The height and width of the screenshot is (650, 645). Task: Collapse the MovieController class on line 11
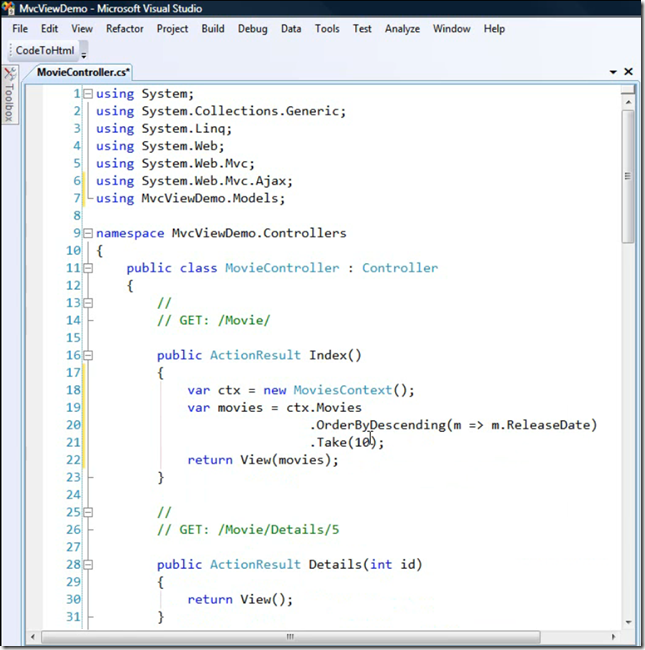[88, 268]
